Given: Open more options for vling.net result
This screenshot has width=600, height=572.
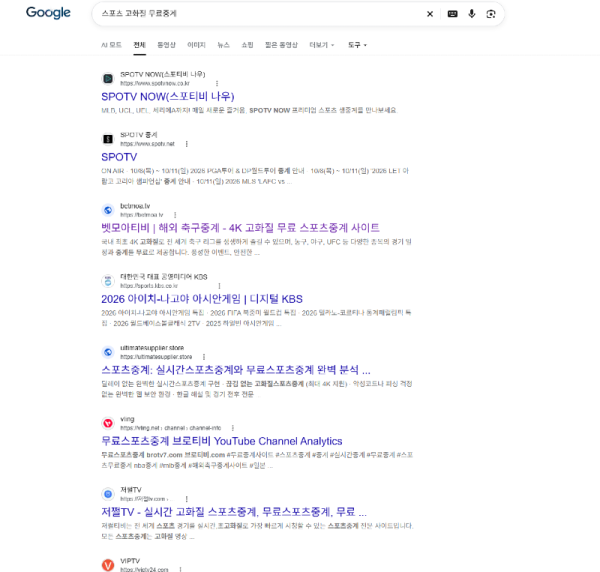Looking at the screenshot, I should (233, 428).
